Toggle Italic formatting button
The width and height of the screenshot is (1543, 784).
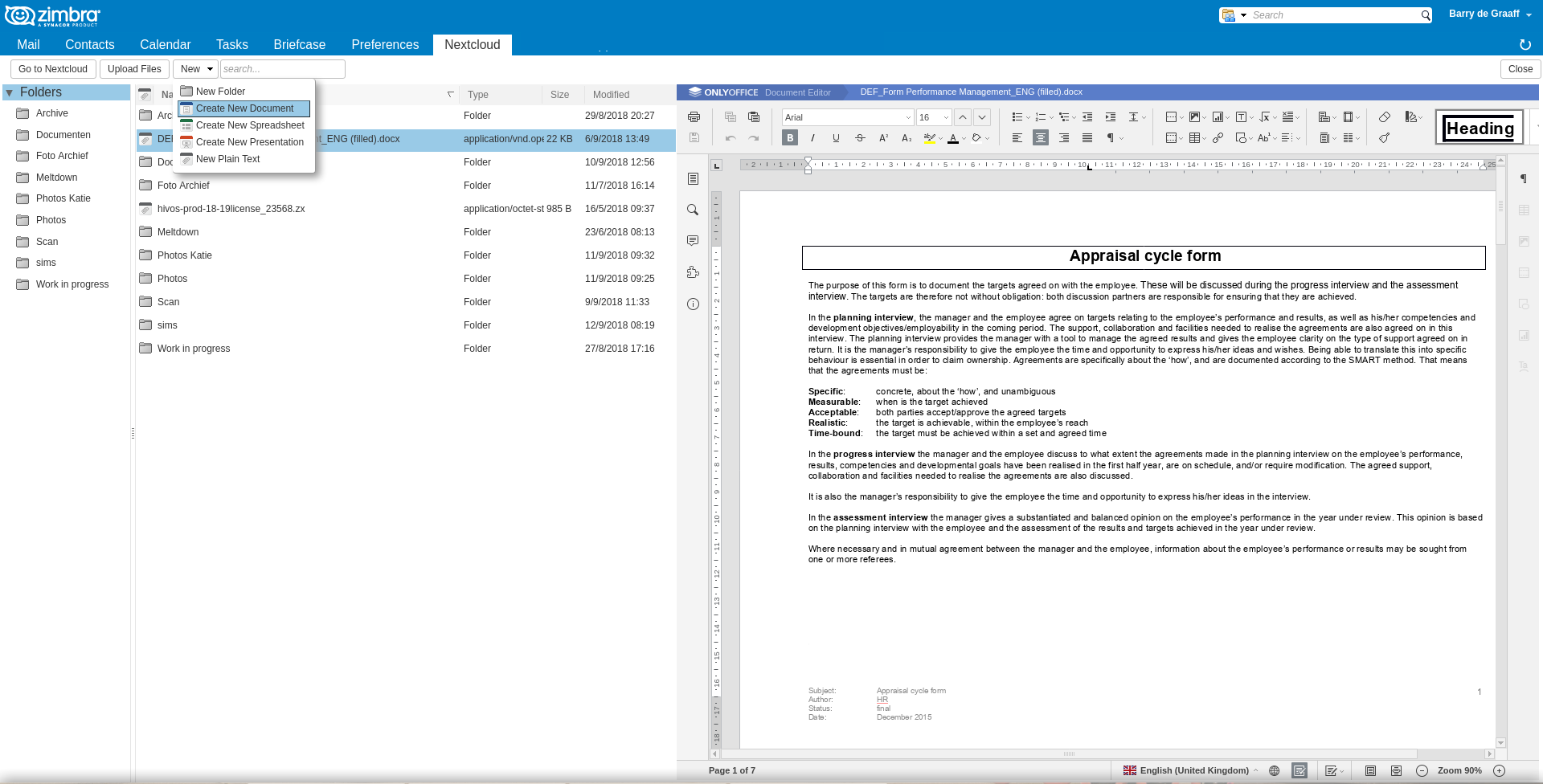[812, 138]
